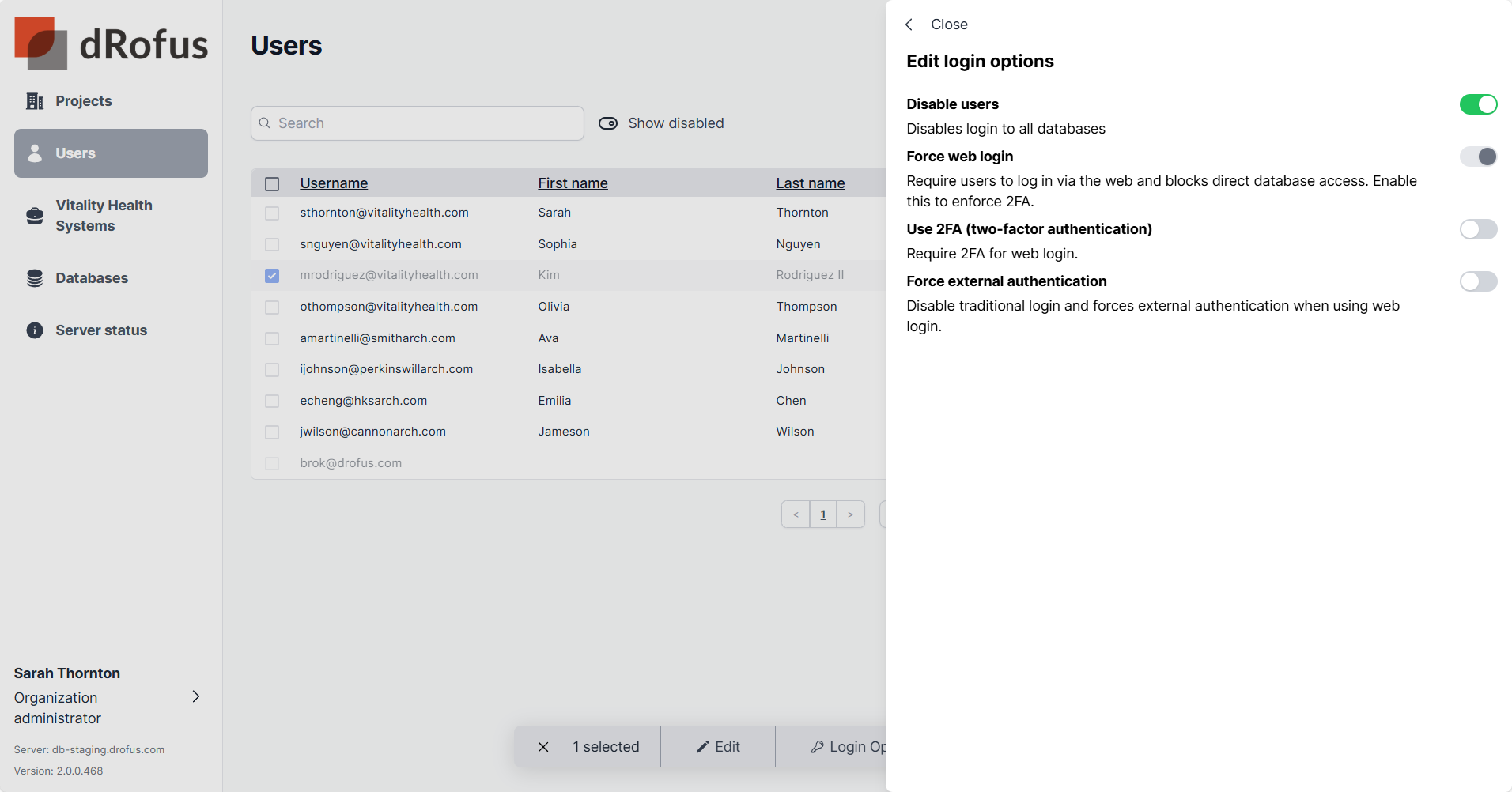Image resolution: width=1512 pixels, height=792 pixels.
Task: Uncheck the mrodriguez@vitalityhealth.com row checkbox
Action: 272,276
